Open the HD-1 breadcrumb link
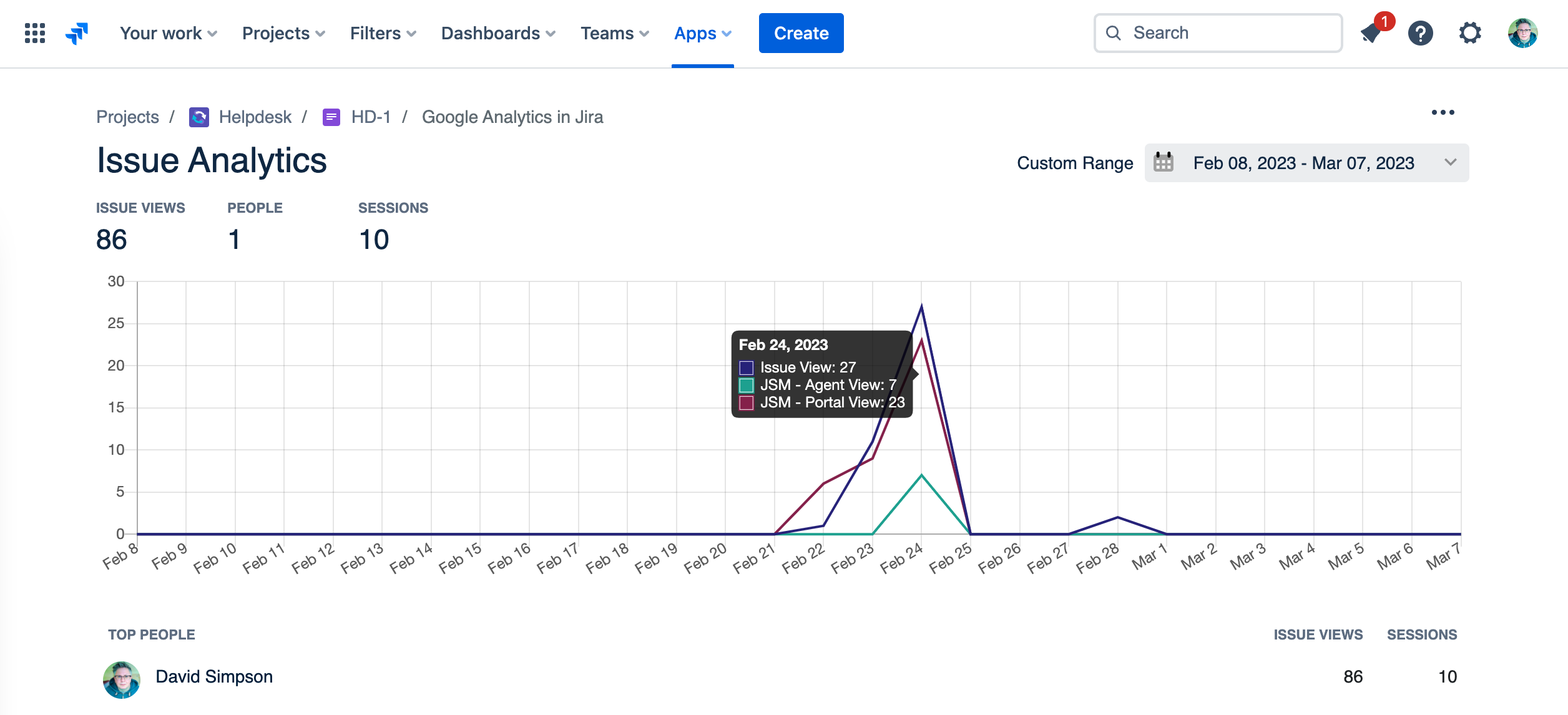Viewport: 1568px width, 715px height. [371, 117]
